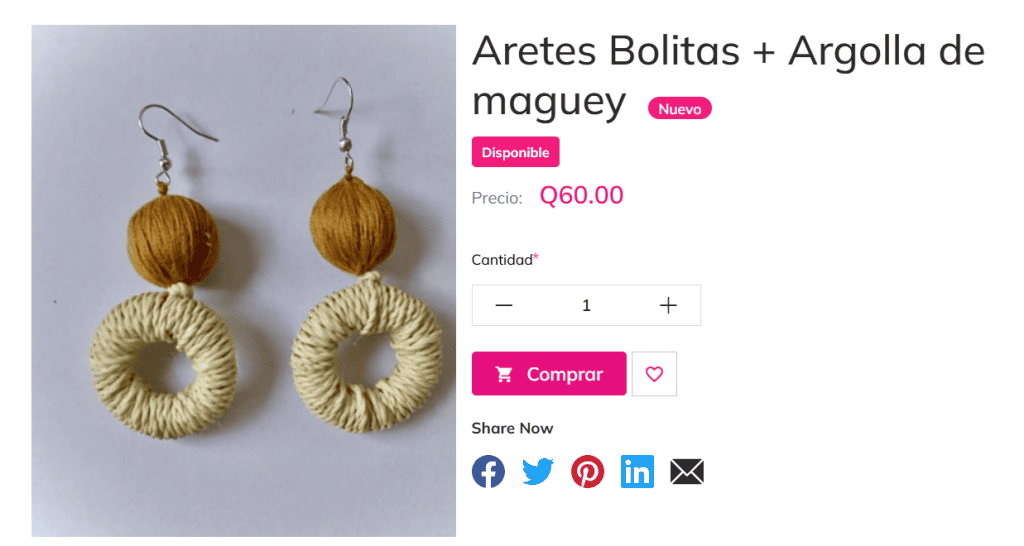
Task: Select the product title Aretes Bolitas
Action: tap(728, 75)
